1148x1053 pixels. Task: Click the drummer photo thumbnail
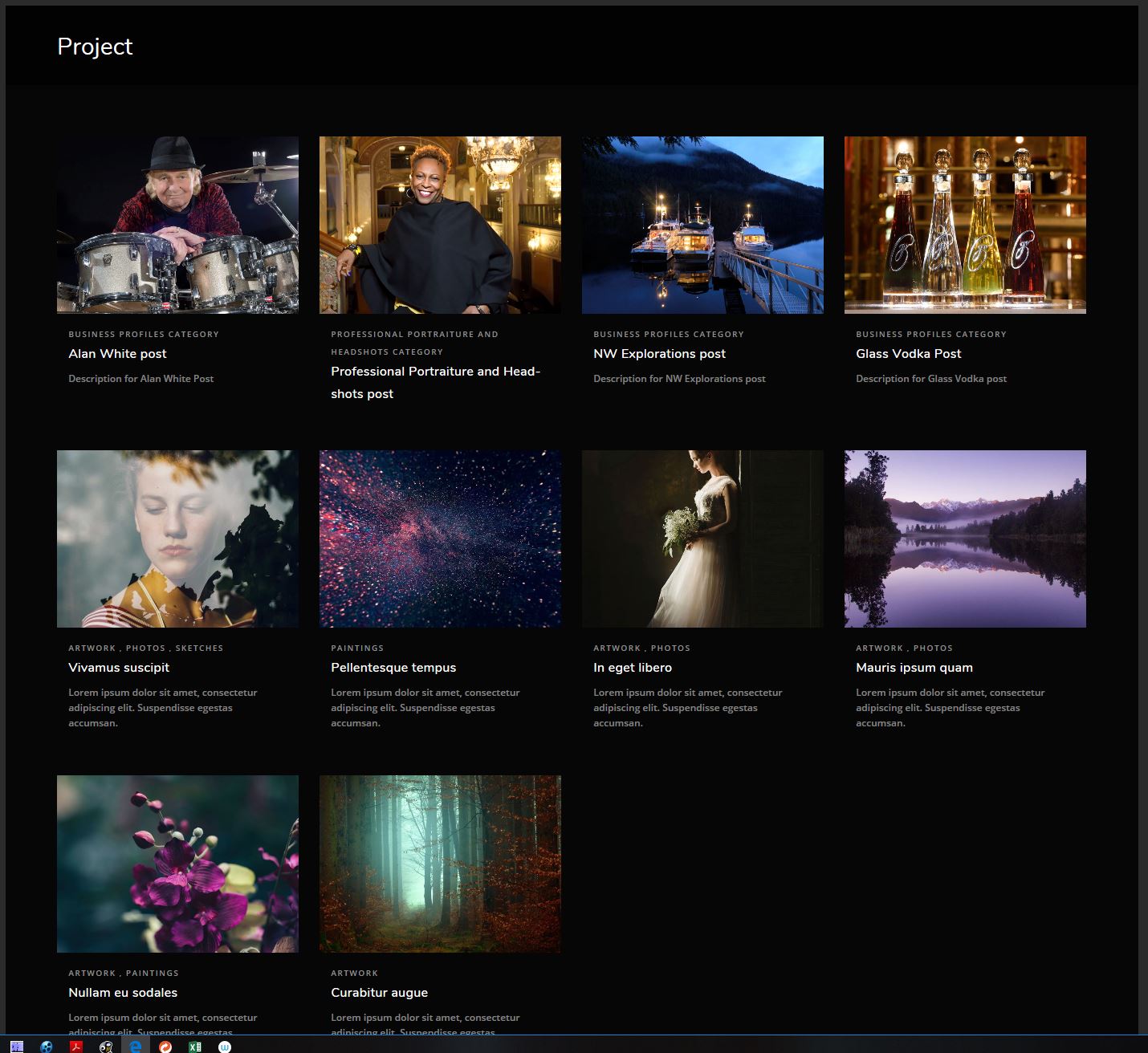(177, 225)
